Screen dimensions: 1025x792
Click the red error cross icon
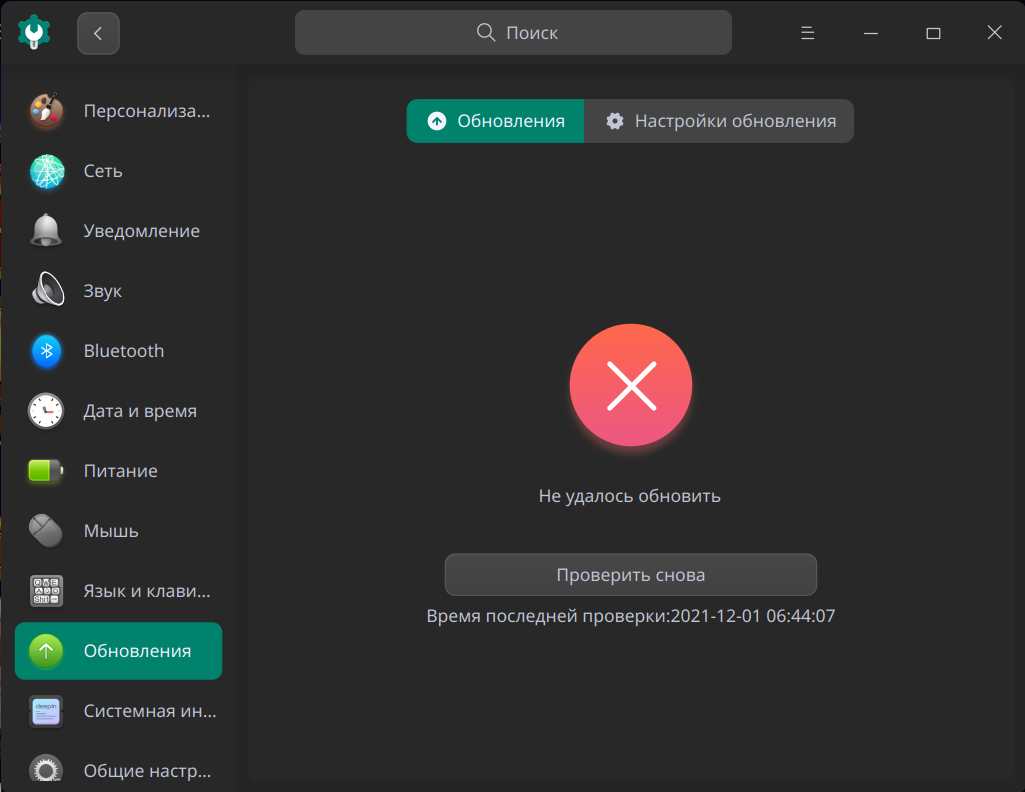point(630,385)
